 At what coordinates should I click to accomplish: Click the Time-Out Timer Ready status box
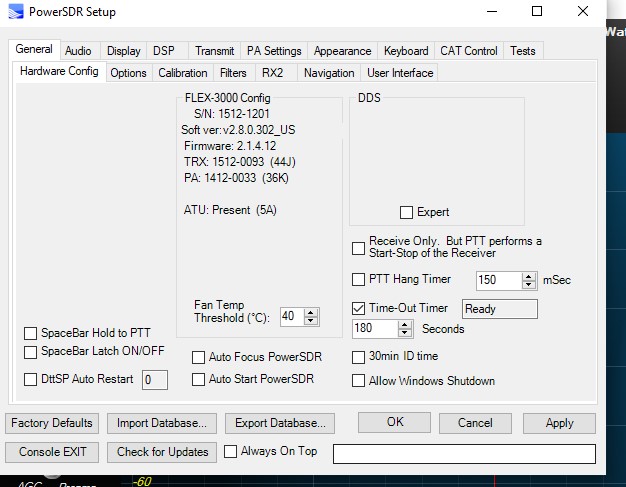tap(500, 309)
